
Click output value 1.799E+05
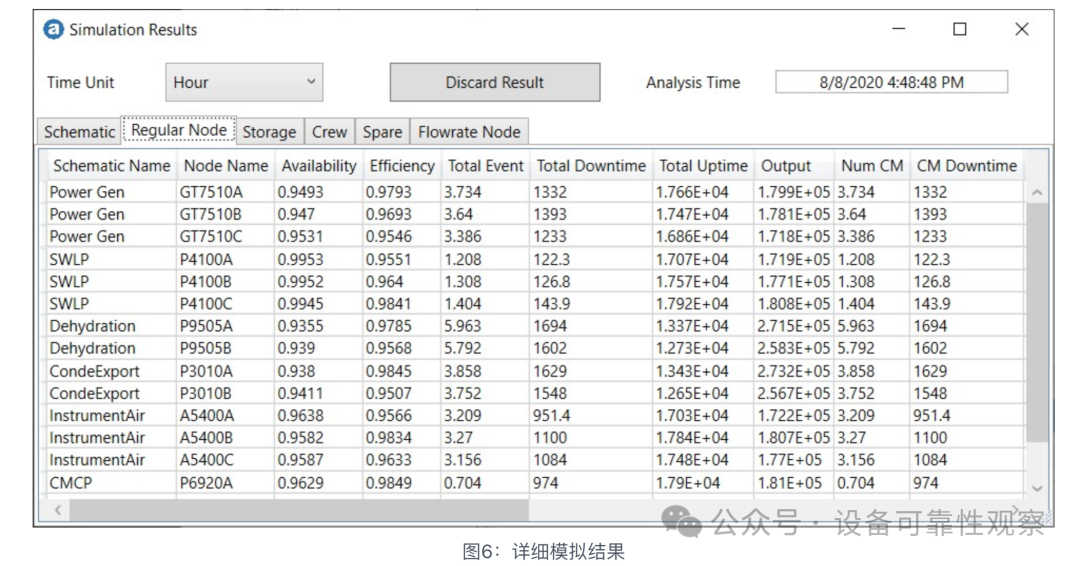[x=793, y=192]
